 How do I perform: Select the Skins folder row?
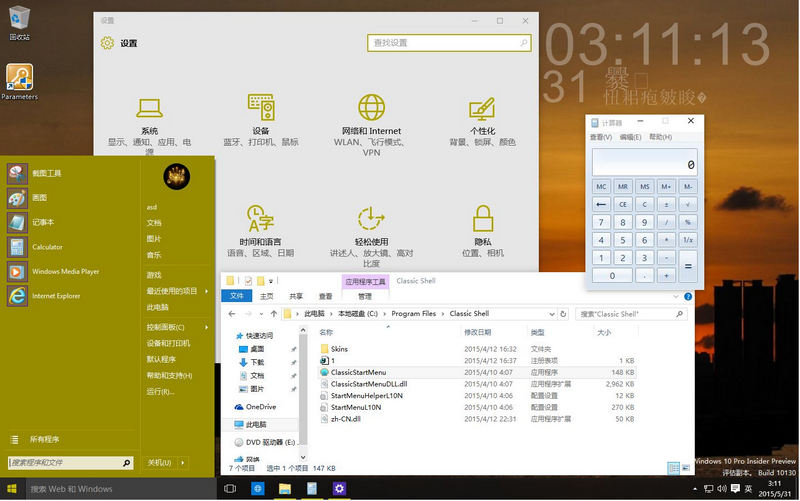coord(477,349)
